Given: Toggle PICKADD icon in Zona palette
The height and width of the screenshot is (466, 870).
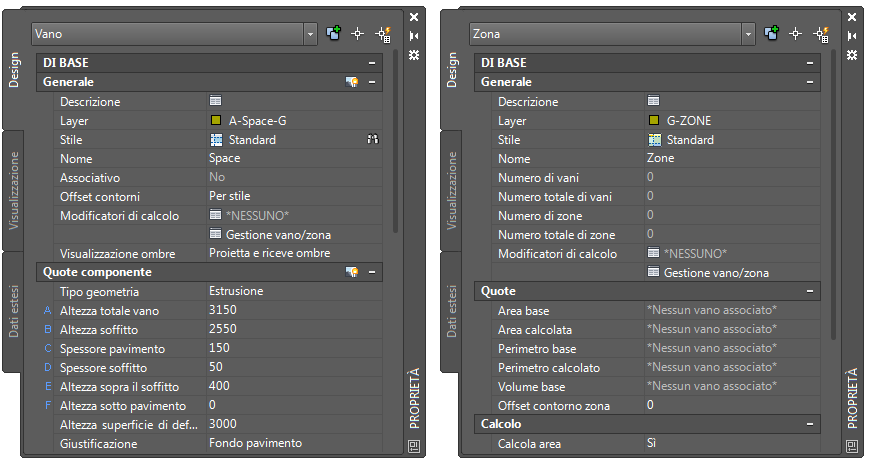Looking at the screenshot, I should (x=770, y=34).
